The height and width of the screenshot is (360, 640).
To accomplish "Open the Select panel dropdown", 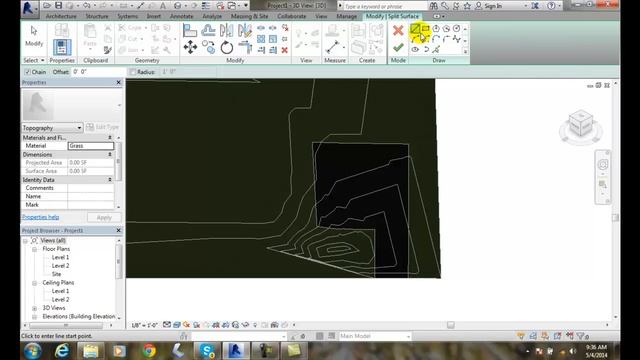I will point(33,60).
